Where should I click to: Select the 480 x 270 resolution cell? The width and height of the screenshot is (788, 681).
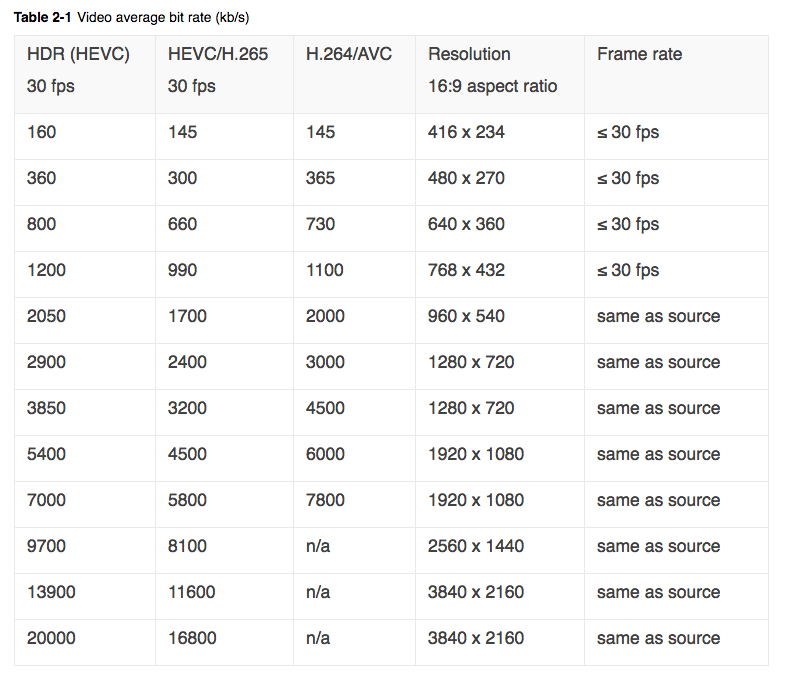(500, 182)
